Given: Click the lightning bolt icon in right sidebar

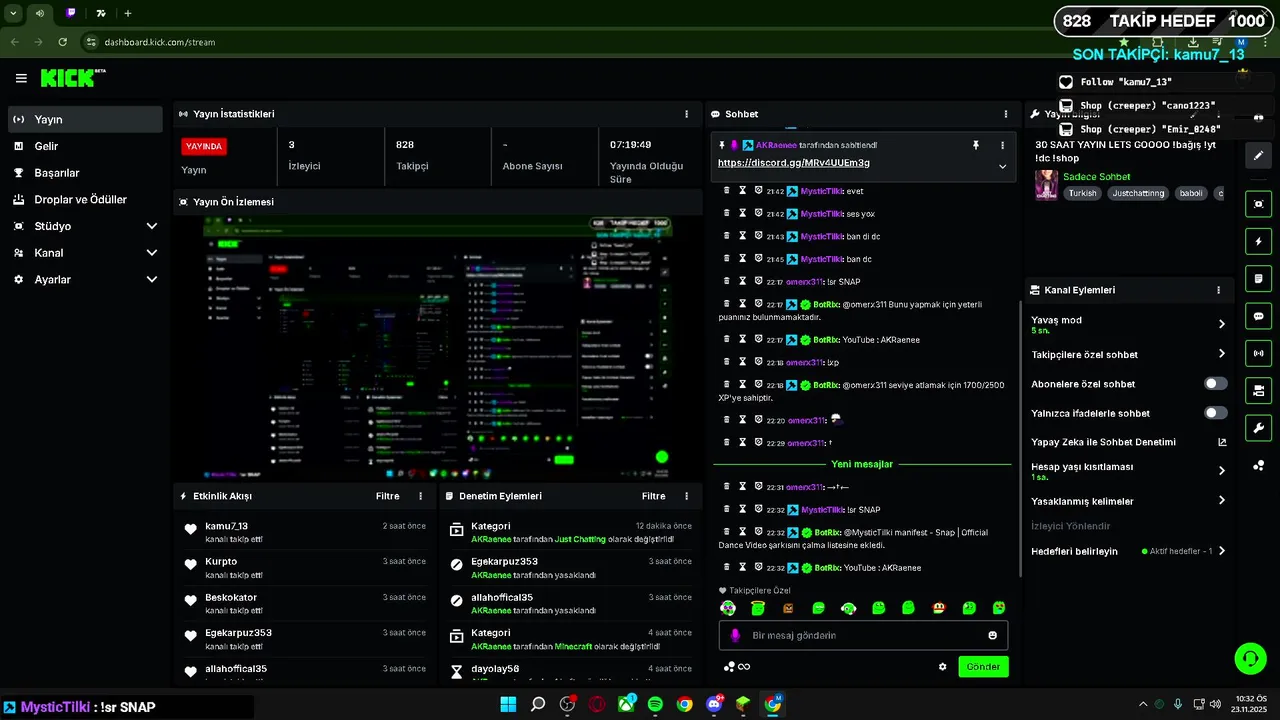Looking at the screenshot, I should tap(1258, 241).
